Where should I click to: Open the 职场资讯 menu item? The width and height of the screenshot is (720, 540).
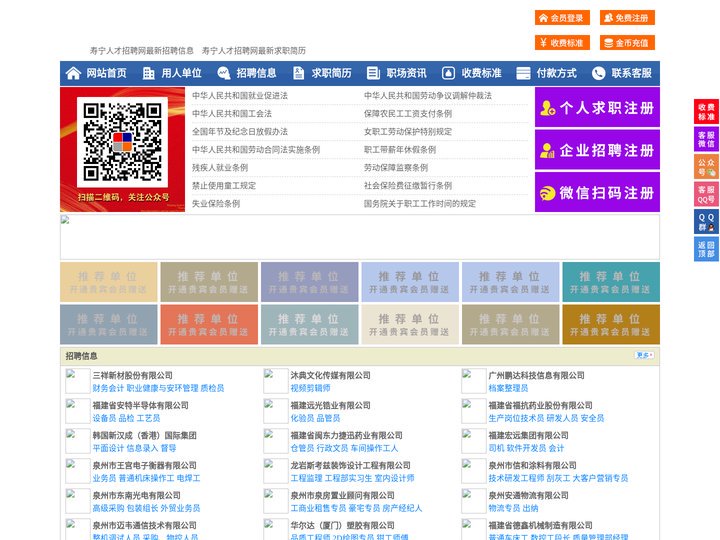point(406,73)
